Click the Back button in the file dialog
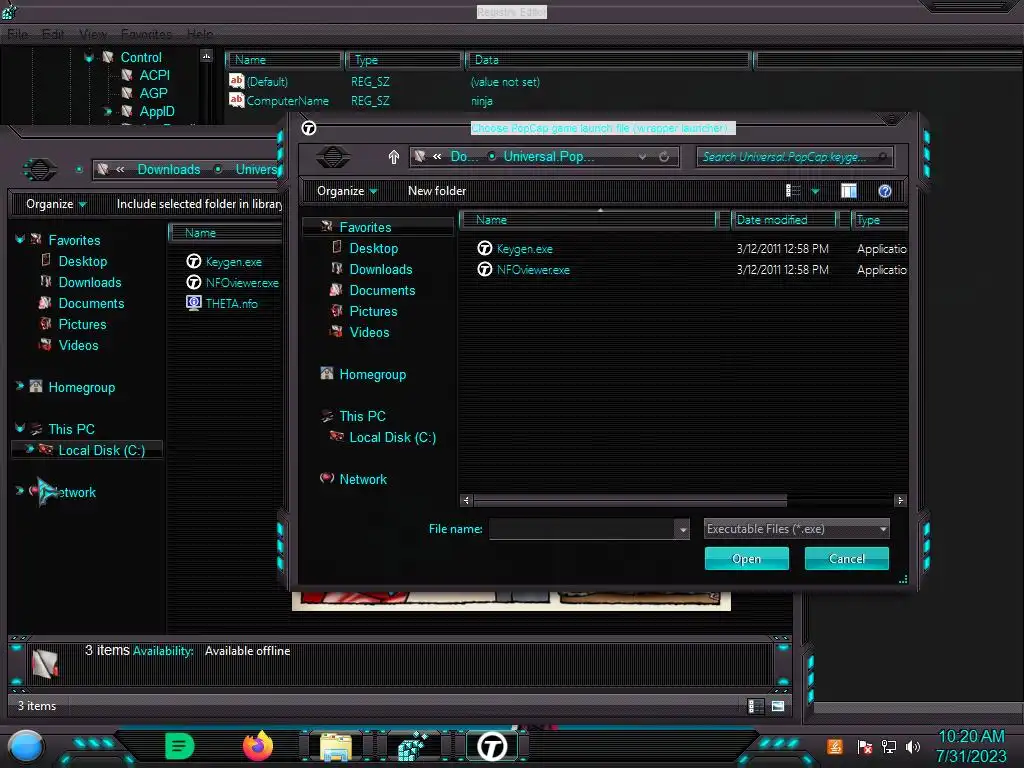The width and height of the screenshot is (1024, 768). 333,157
